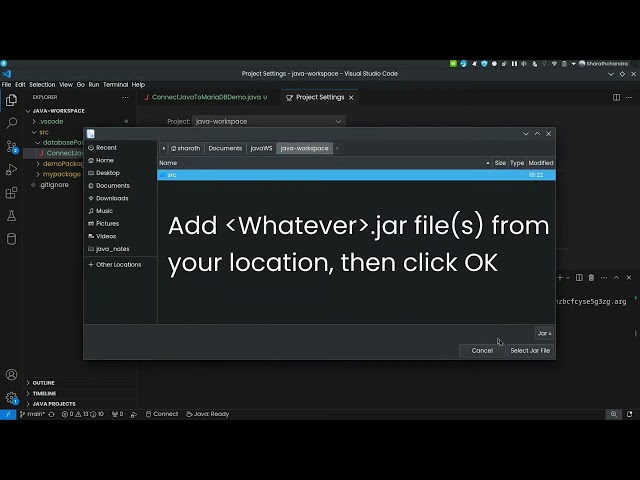The image size is (640, 480).
Task: Click the ports forwarded 0 status item
Action: (118, 414)
